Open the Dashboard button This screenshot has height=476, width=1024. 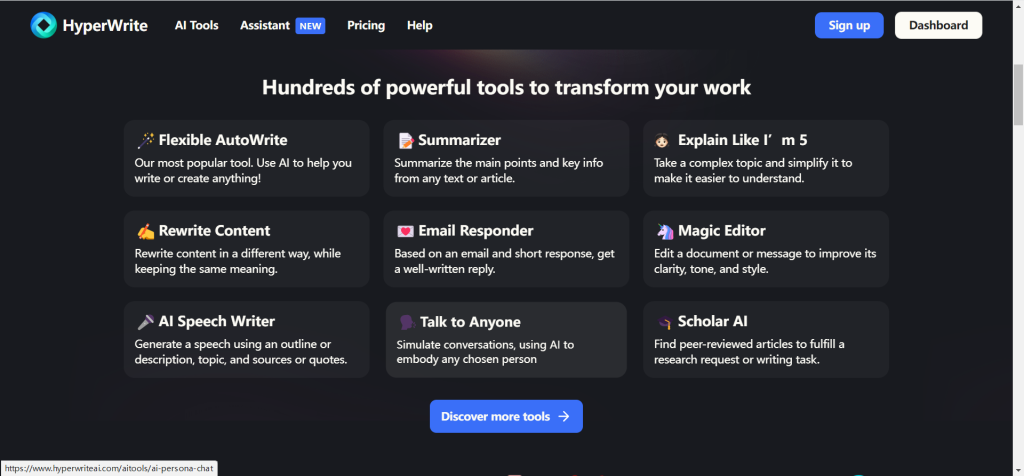(938, 25)
